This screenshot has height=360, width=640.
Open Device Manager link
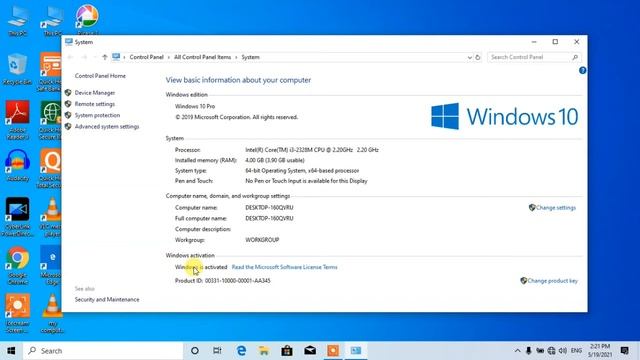click(x=95, y=93)
